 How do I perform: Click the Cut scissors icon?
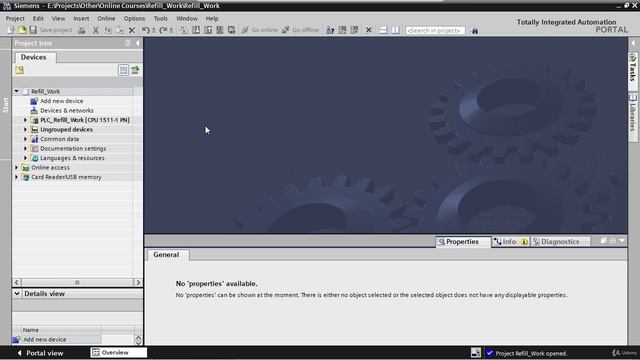pos(96,30)
